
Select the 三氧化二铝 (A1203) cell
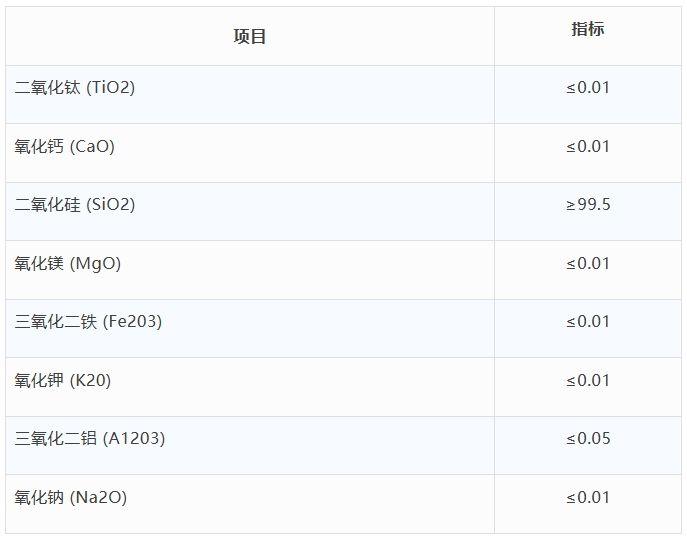[x=250, y=446]
